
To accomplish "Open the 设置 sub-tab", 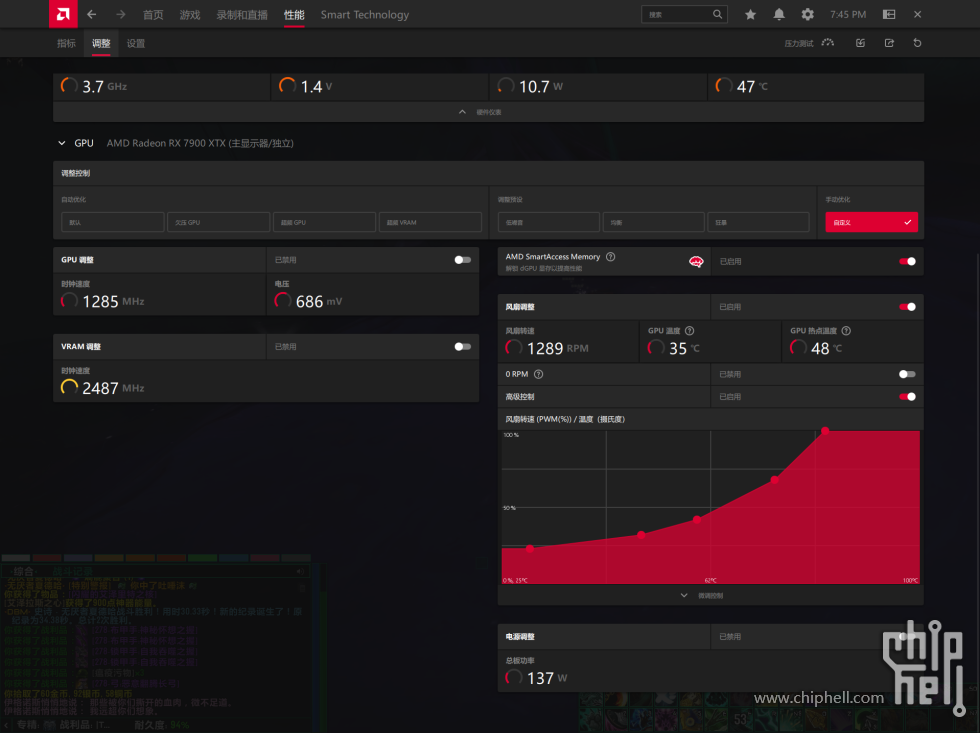I will coord(136,43).
